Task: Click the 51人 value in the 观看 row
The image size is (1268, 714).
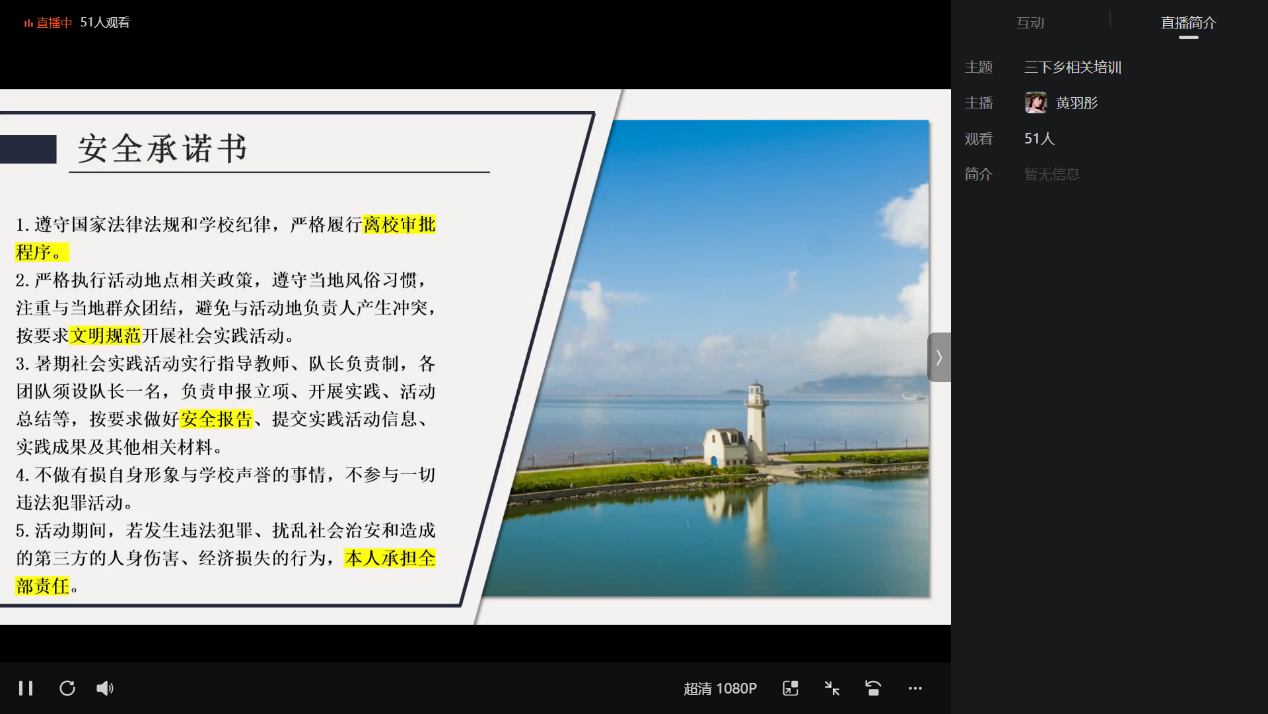Action: [1040, 139]
